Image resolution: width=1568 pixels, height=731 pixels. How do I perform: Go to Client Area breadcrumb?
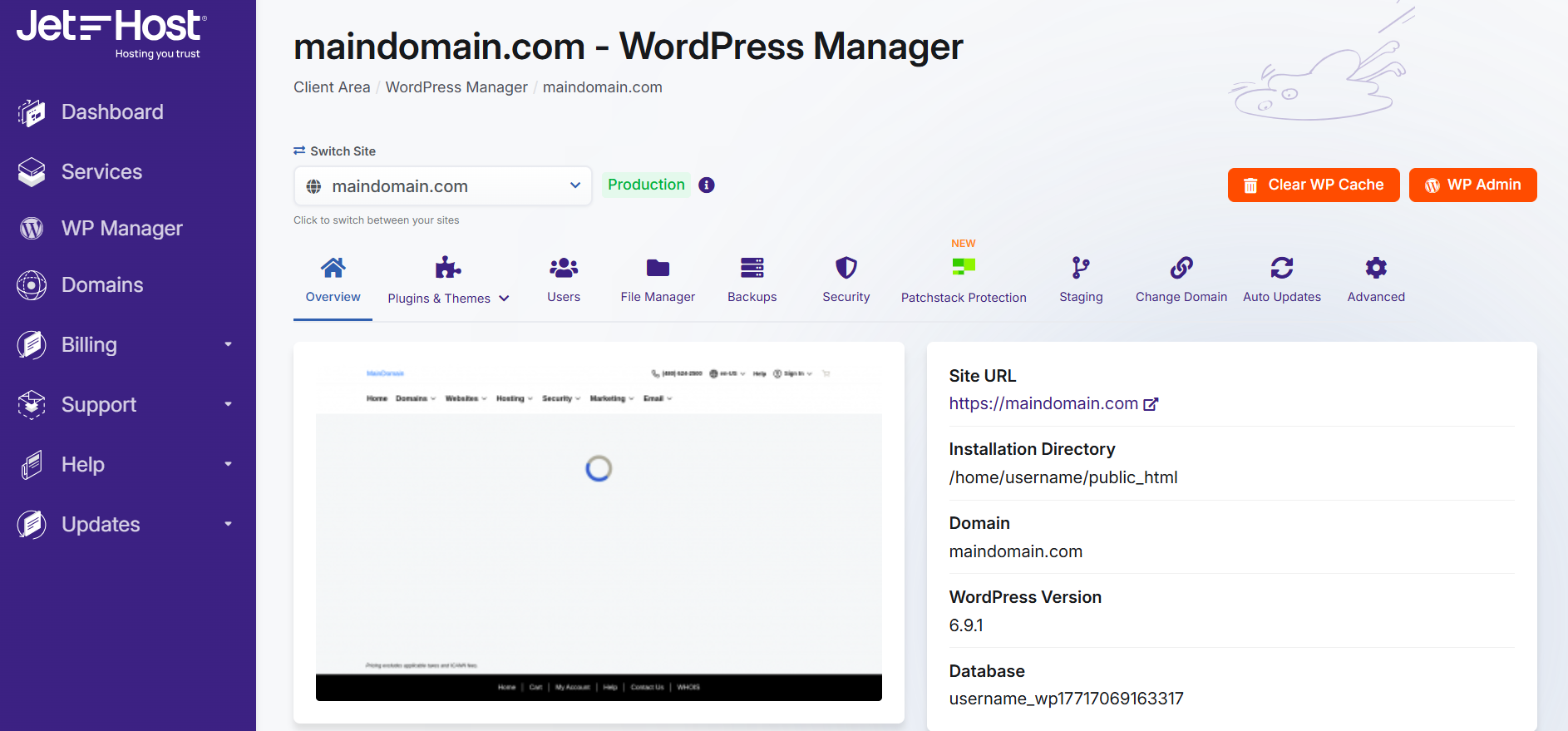point(332,87)
